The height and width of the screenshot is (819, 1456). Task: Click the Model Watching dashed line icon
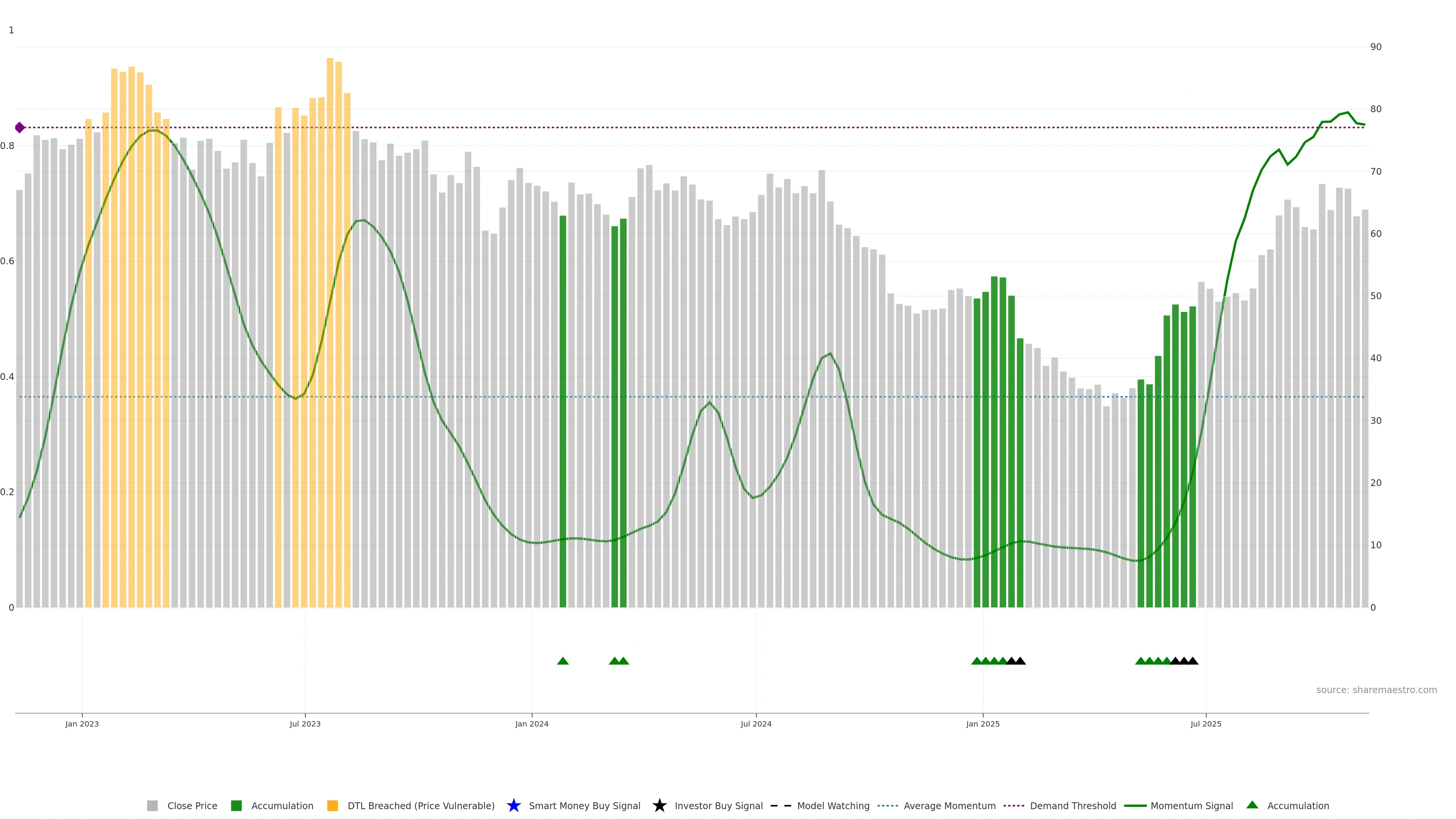point(781,805)
